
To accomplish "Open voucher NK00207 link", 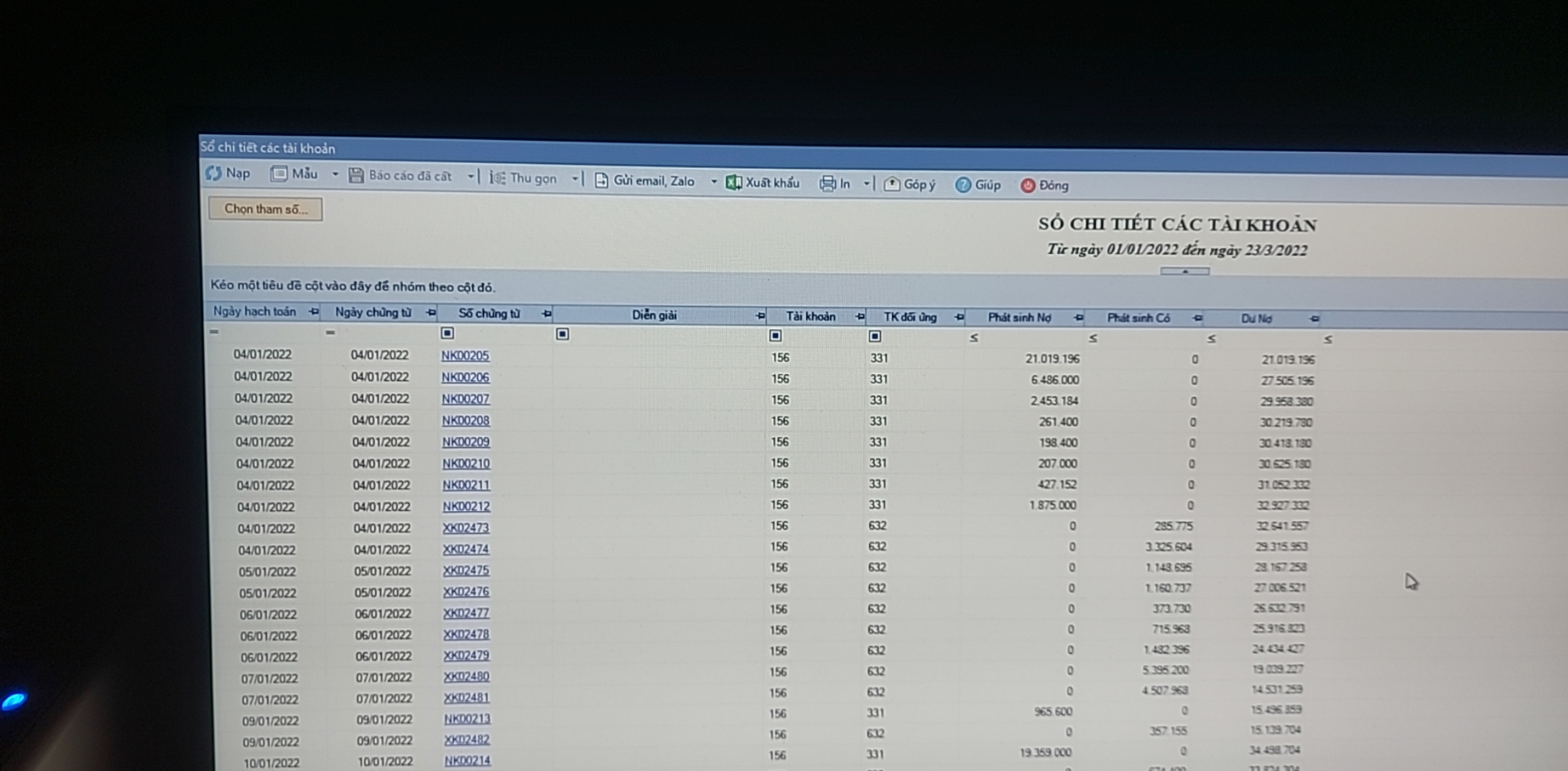I will tap(465, 398).
